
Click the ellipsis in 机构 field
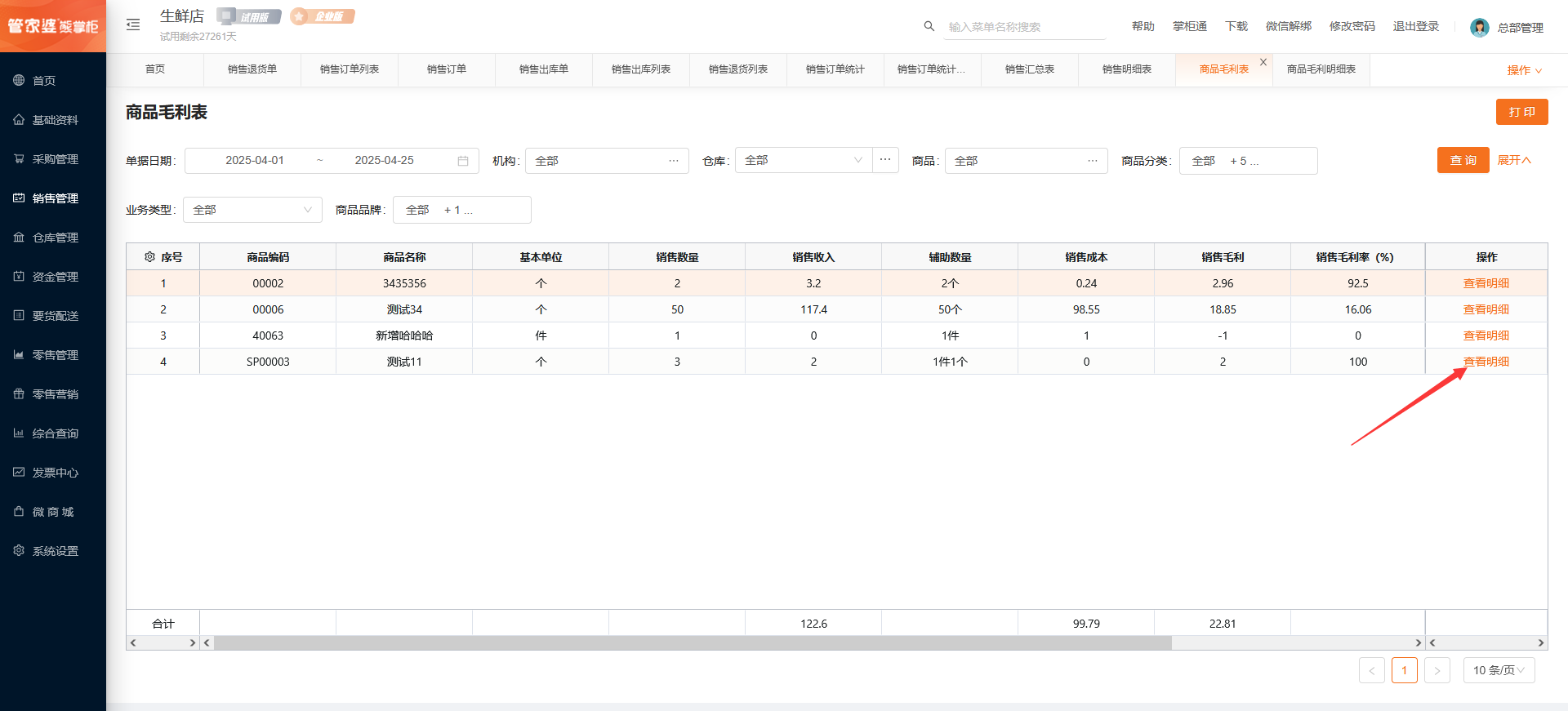click(674, 161)
